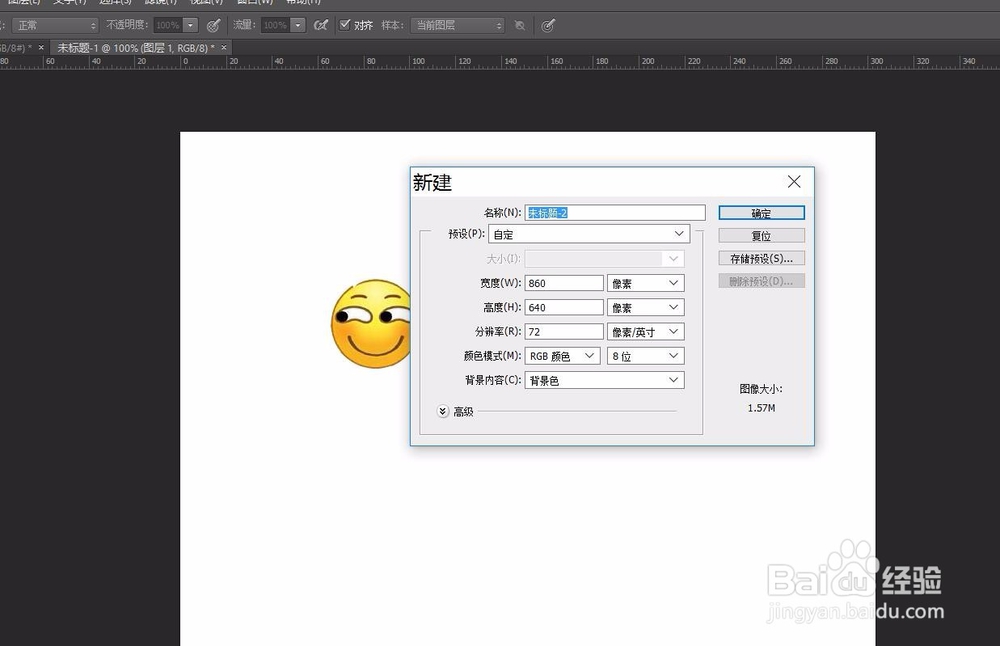The width and height of the screenshot is (1000, 646).
Task: Click the 不透明度 100% value field
Action: 168,26
